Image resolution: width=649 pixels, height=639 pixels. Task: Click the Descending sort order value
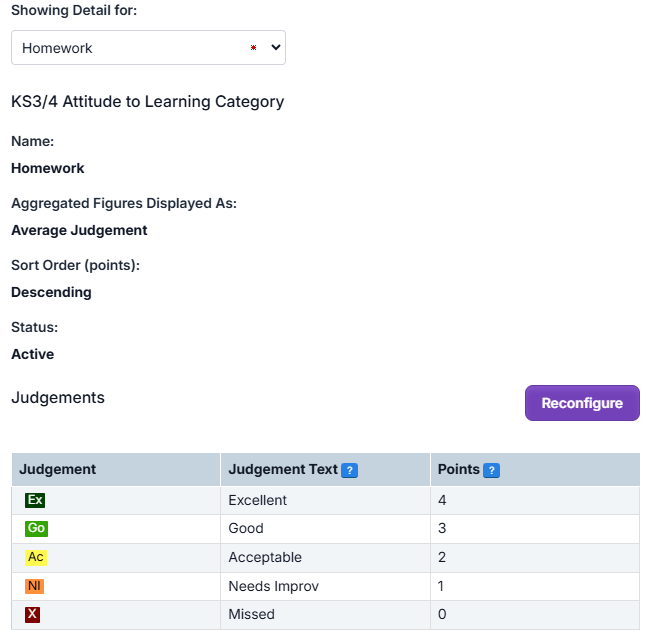(x=51, y=292)
